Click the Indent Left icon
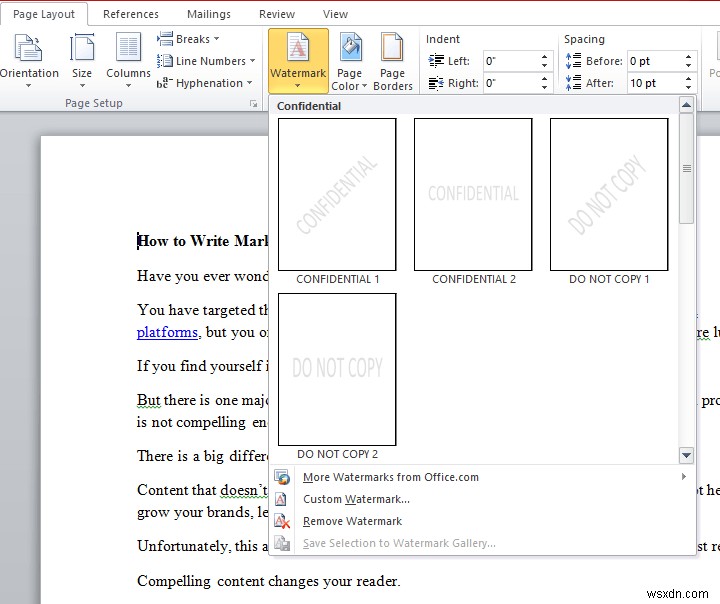 pyautogui.click(x=436, y=61)
